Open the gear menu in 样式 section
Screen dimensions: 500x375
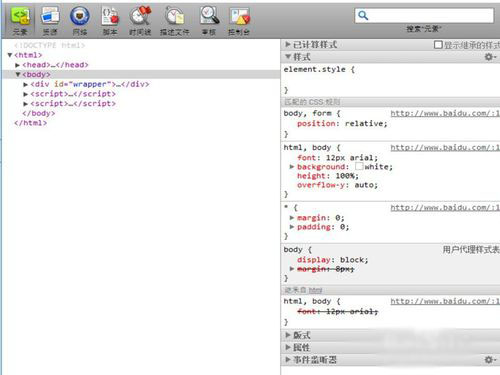pyautogui.click(x=490, y=57)
